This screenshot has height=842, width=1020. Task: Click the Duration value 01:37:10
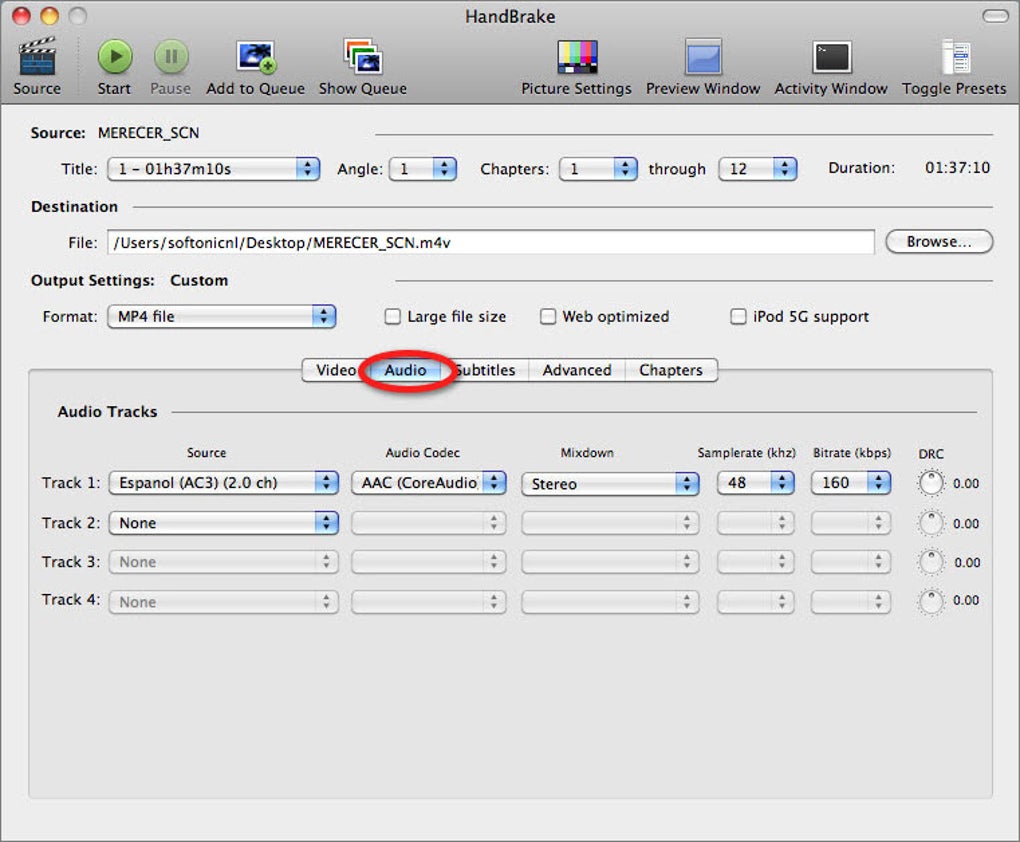pyautogui.click(x=957, y=168)
